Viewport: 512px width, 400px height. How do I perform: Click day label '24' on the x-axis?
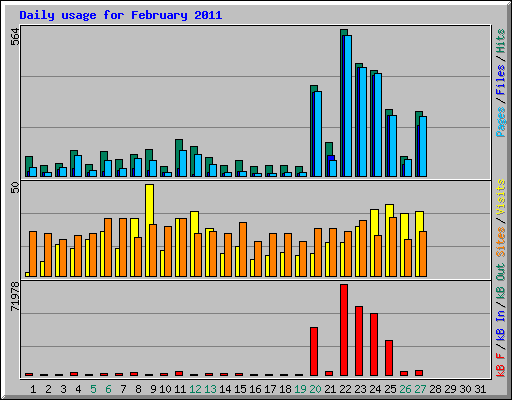(x=375, y=389)
